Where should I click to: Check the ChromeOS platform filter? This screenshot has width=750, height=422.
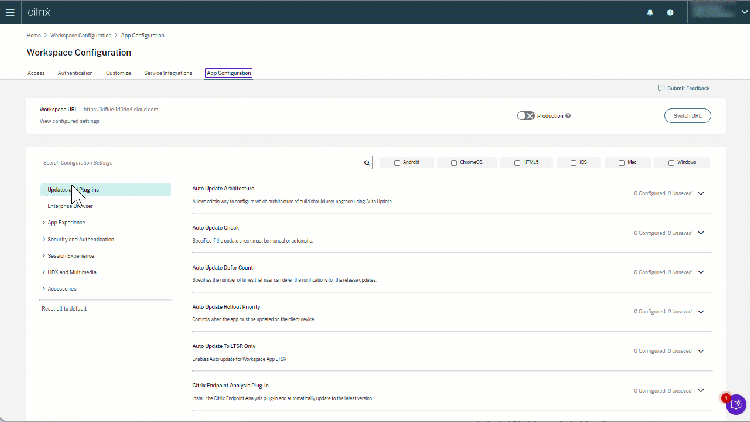(453, 163)
